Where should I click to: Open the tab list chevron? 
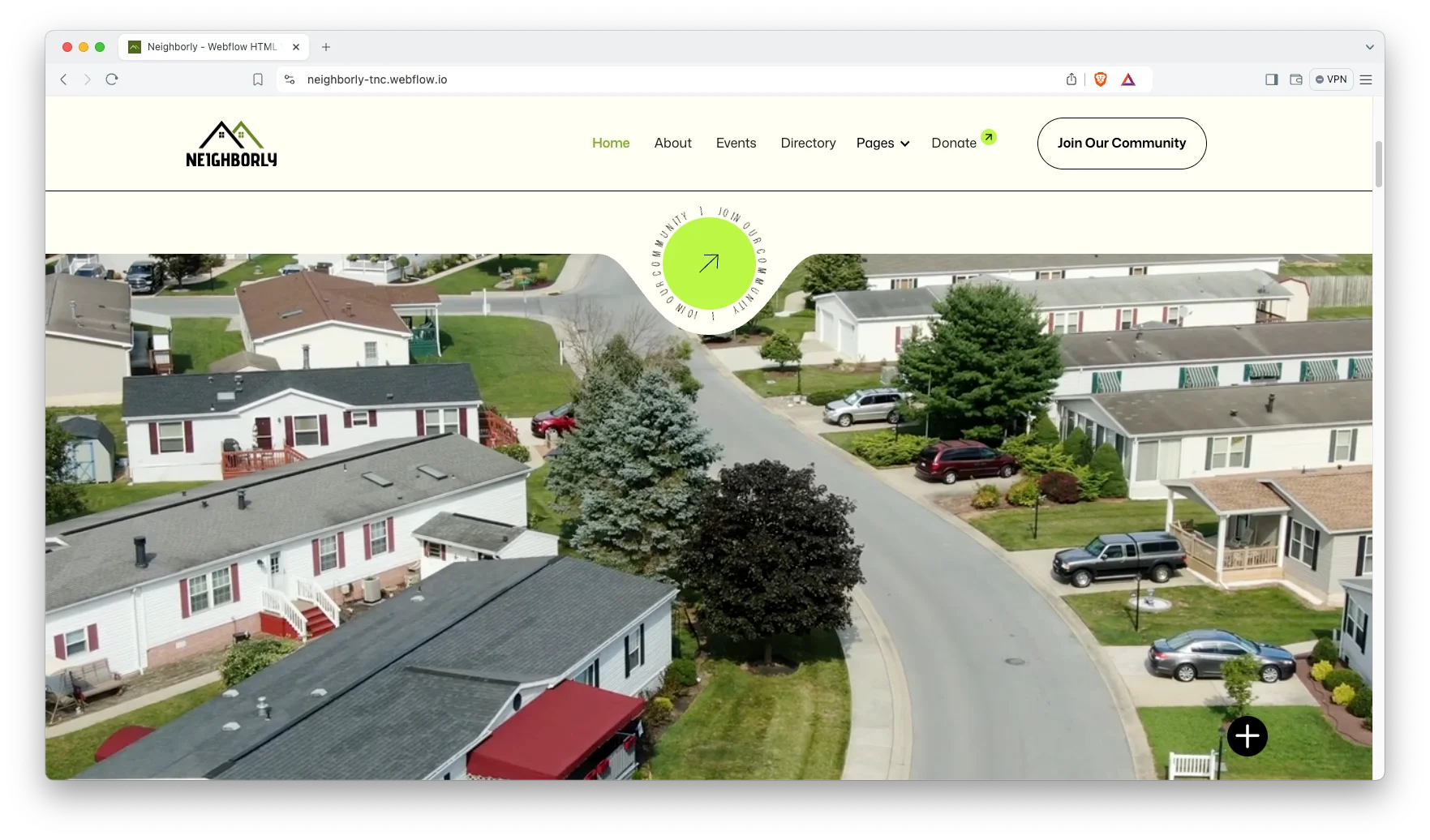pyautogui.click(x=1369, y=47)
